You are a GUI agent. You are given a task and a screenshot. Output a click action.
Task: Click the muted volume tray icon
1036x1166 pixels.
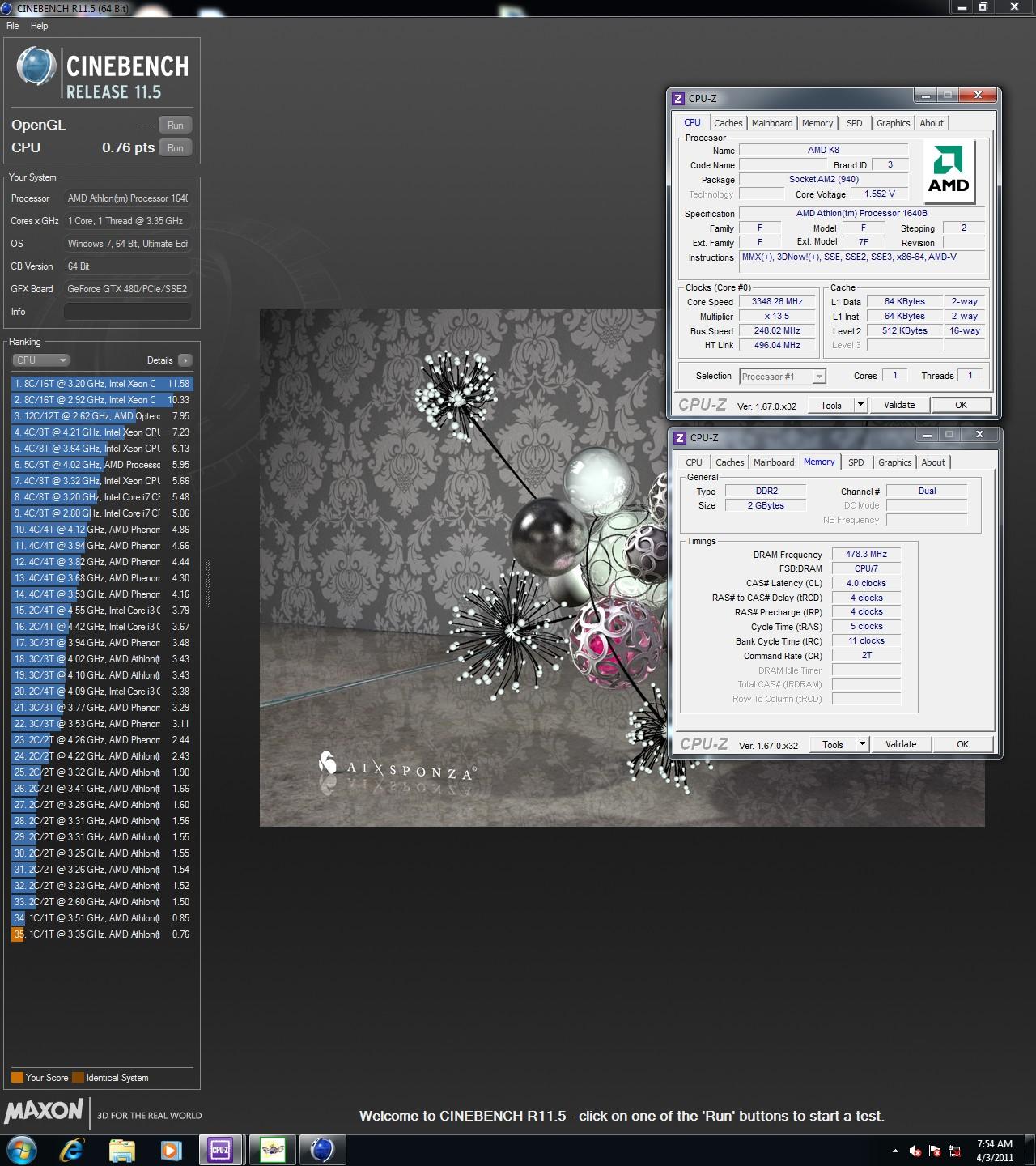(915, 1151)
